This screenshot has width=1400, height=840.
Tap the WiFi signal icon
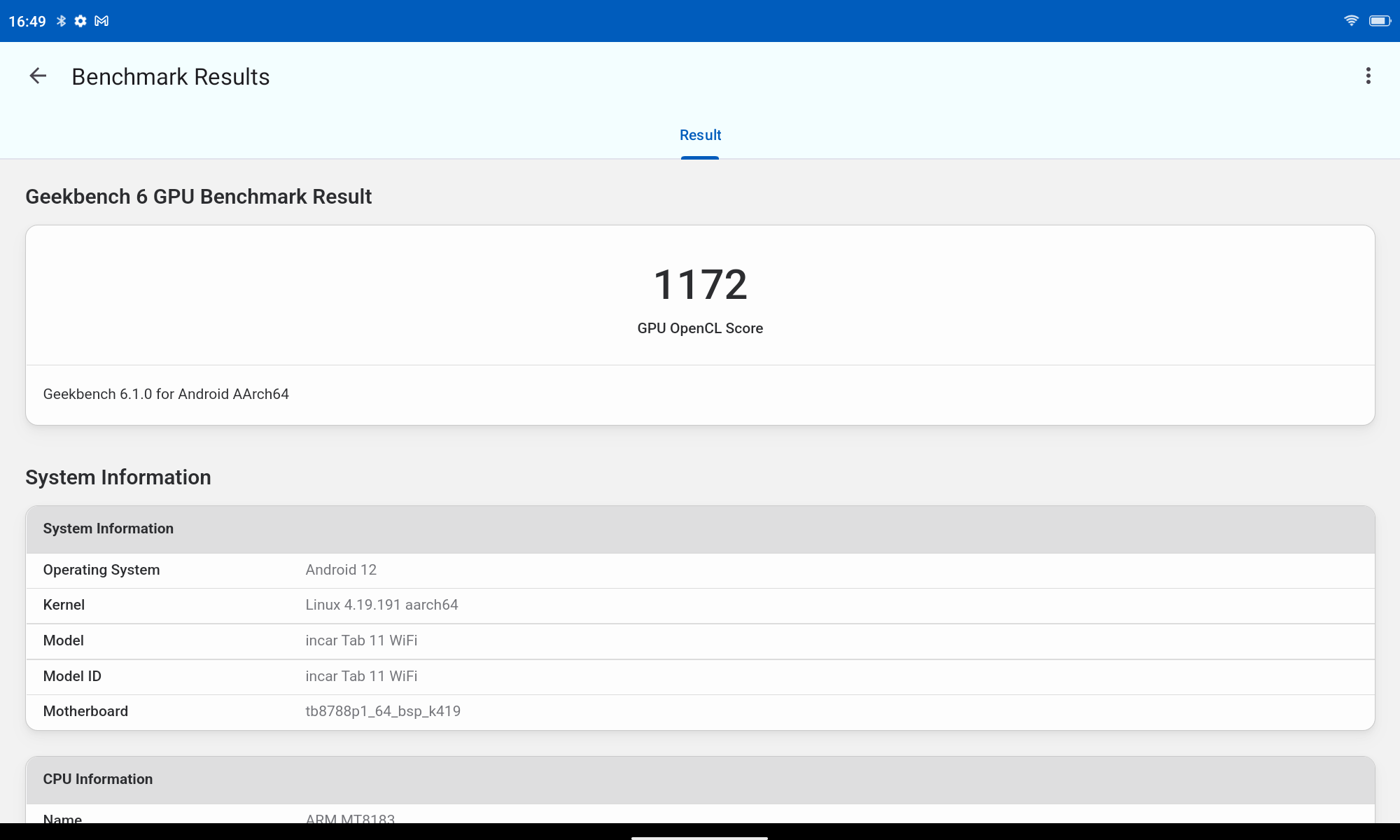pyautogui.click(x=1351, y=21)
